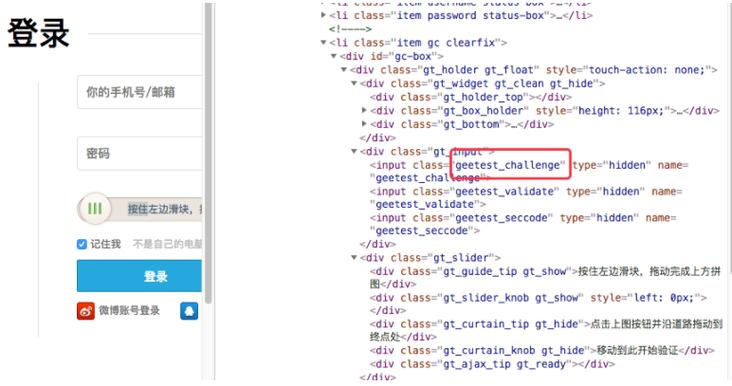The width and height of the screenshot is (732, 386).
Task: Collapse the gt_input div node
Action: click(x=354, y=151)
